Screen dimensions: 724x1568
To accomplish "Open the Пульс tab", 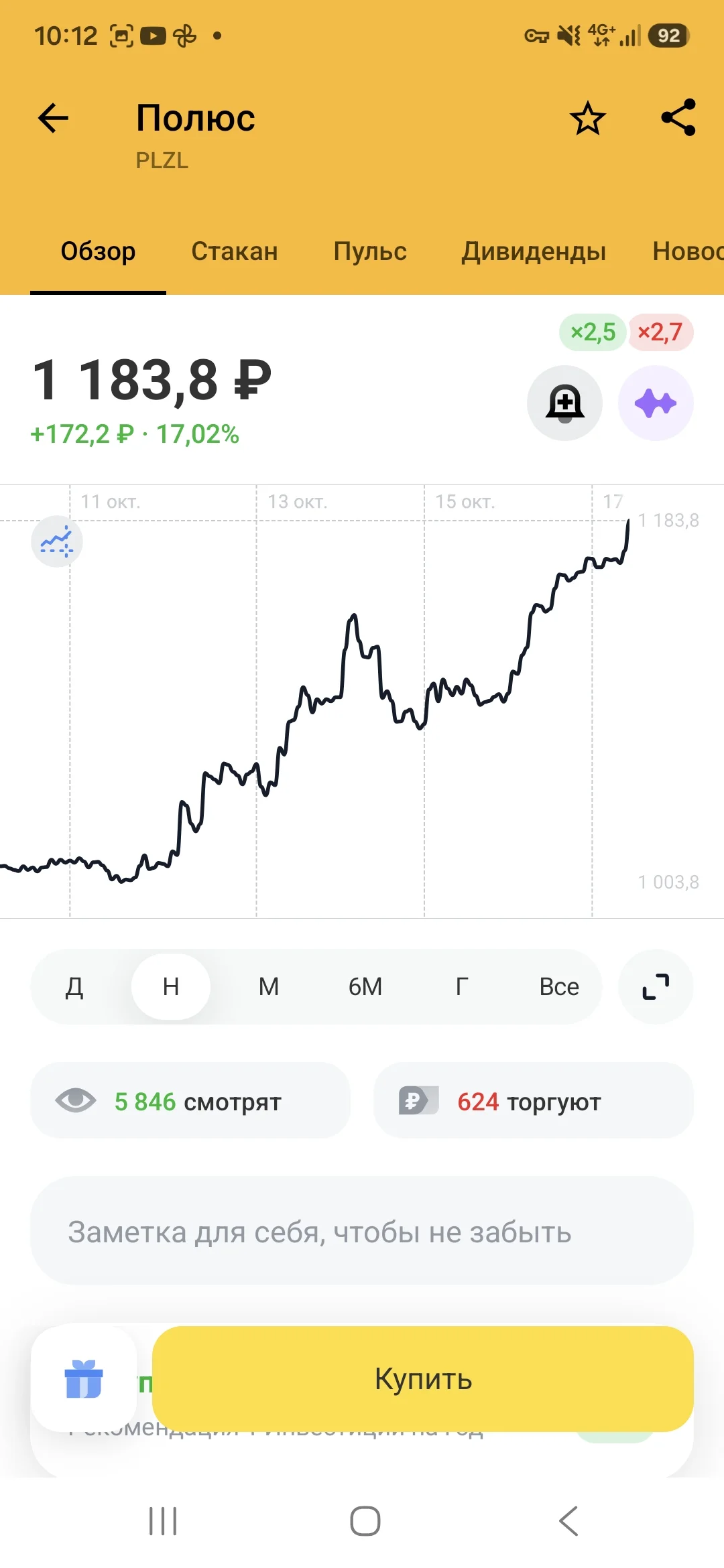I will [370, 251].
